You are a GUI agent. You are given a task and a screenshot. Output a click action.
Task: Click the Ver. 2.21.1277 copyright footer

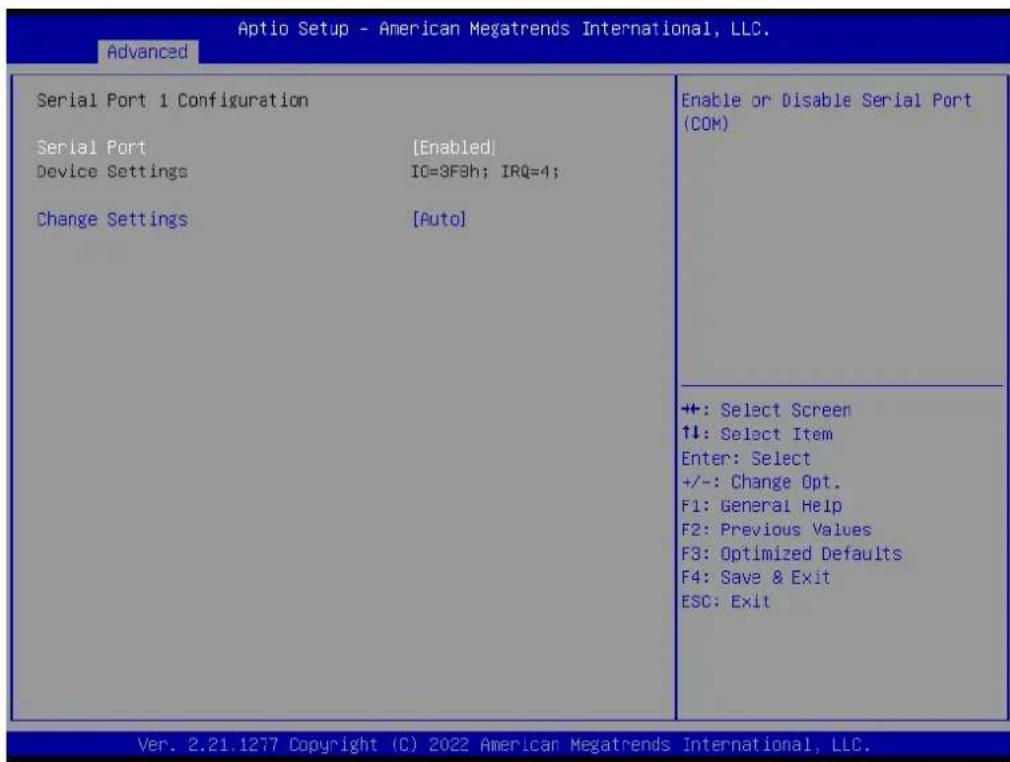(x=504, y=745)
